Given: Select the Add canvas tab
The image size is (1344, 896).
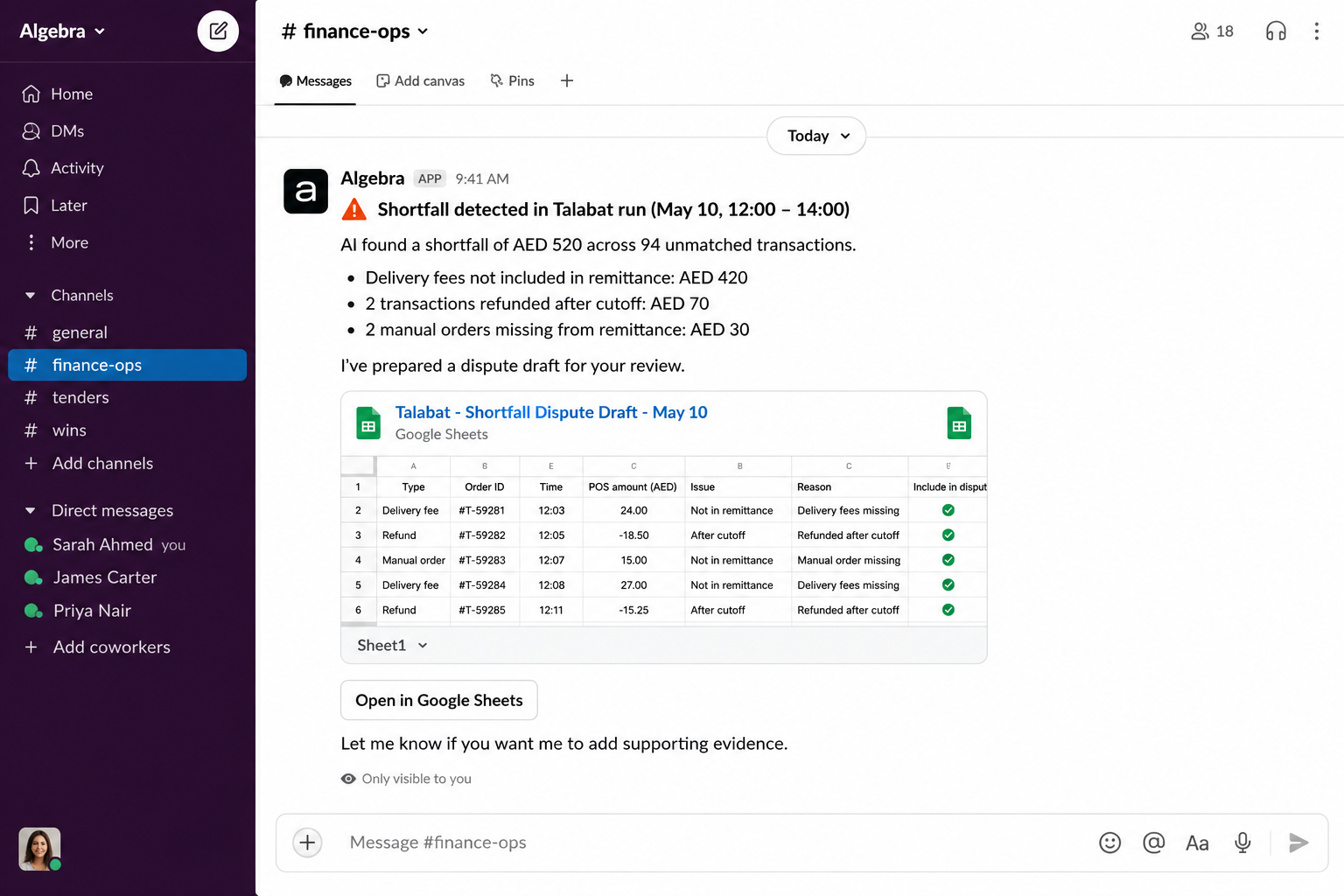Looking at the screenshot, I should [x=421, y=81].
